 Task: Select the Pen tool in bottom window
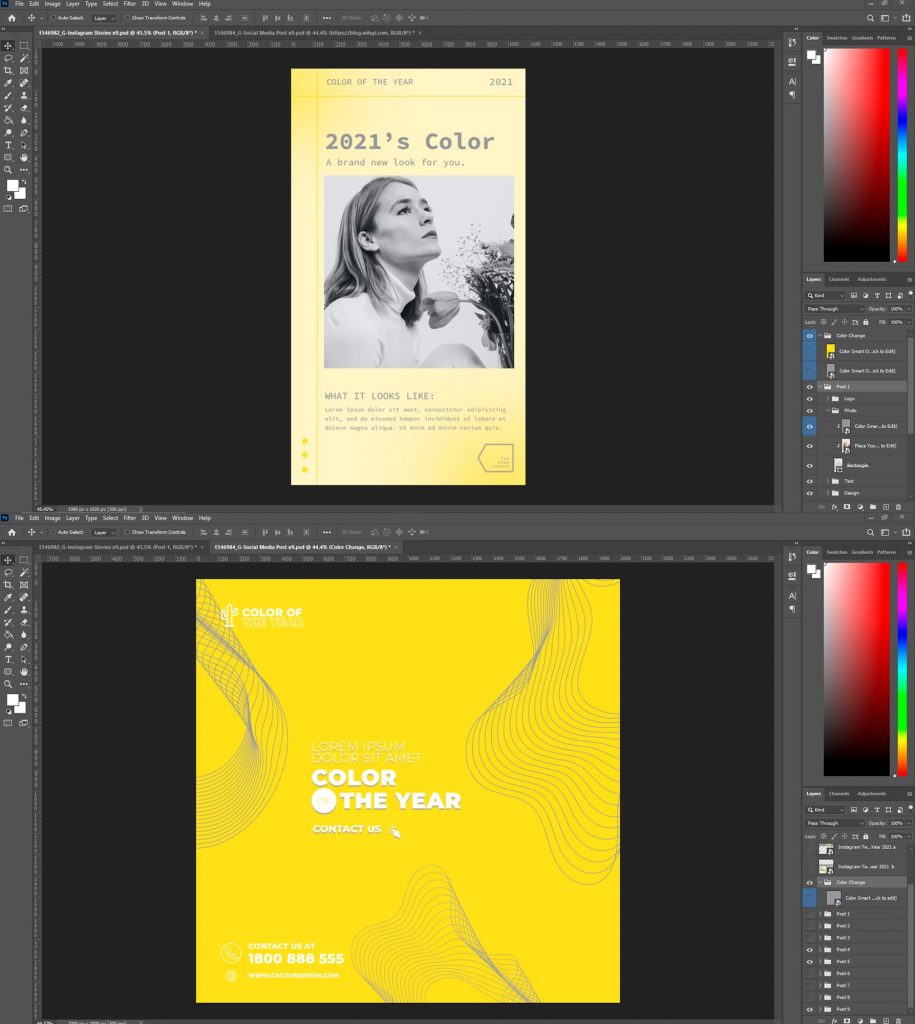tap(24, 647)
